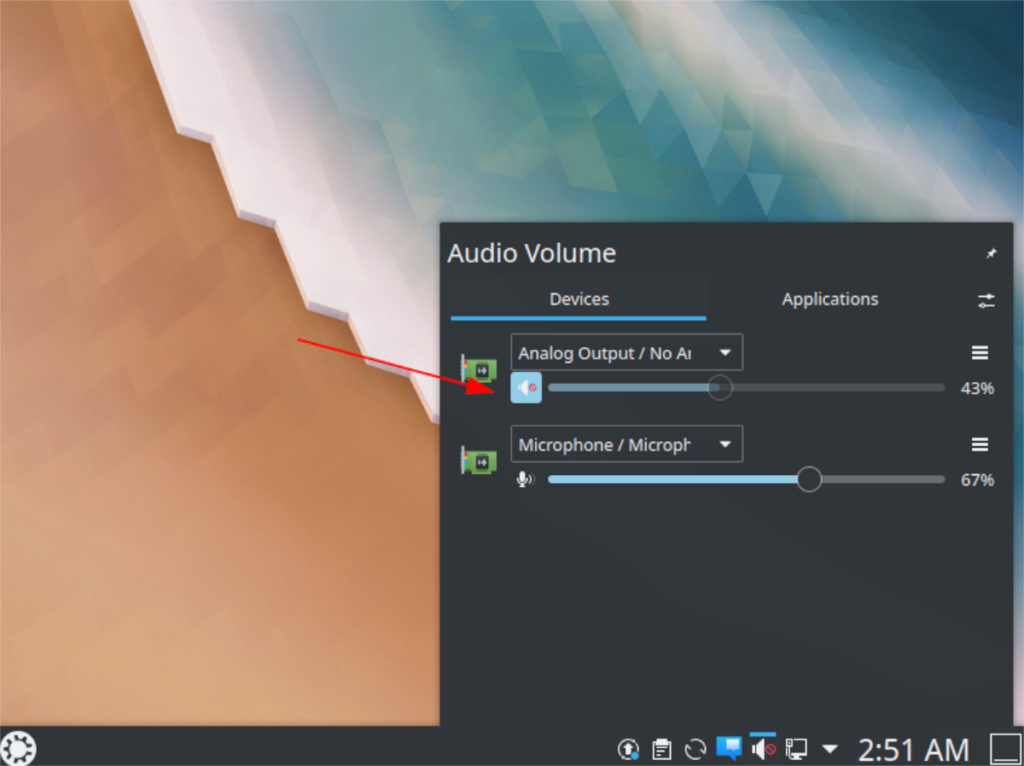
Task: Pin the Audio Volume popup open
Action: coord(989,253)
